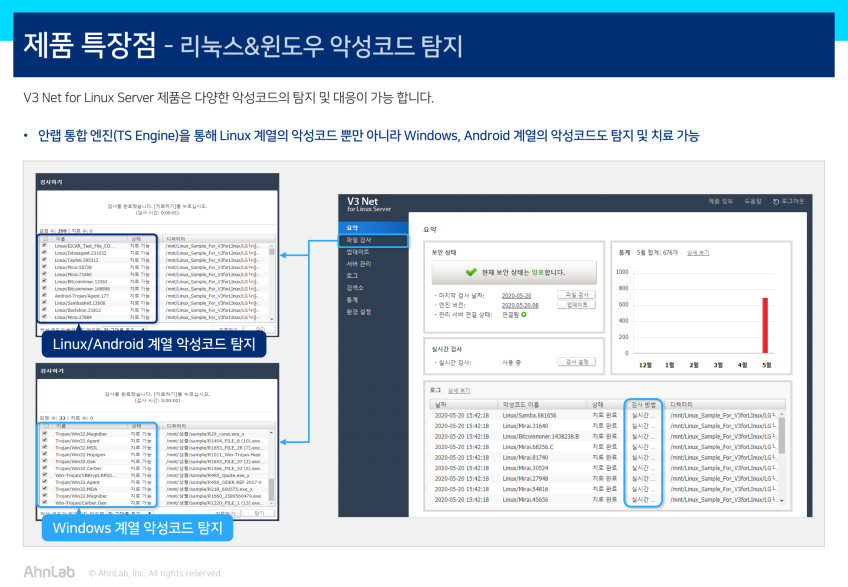The height and width of the screenshot is (587, 848).
Task: Select the Linux/Bitcoinminer.1438238.B log row
Action: (x=604, y=437)
